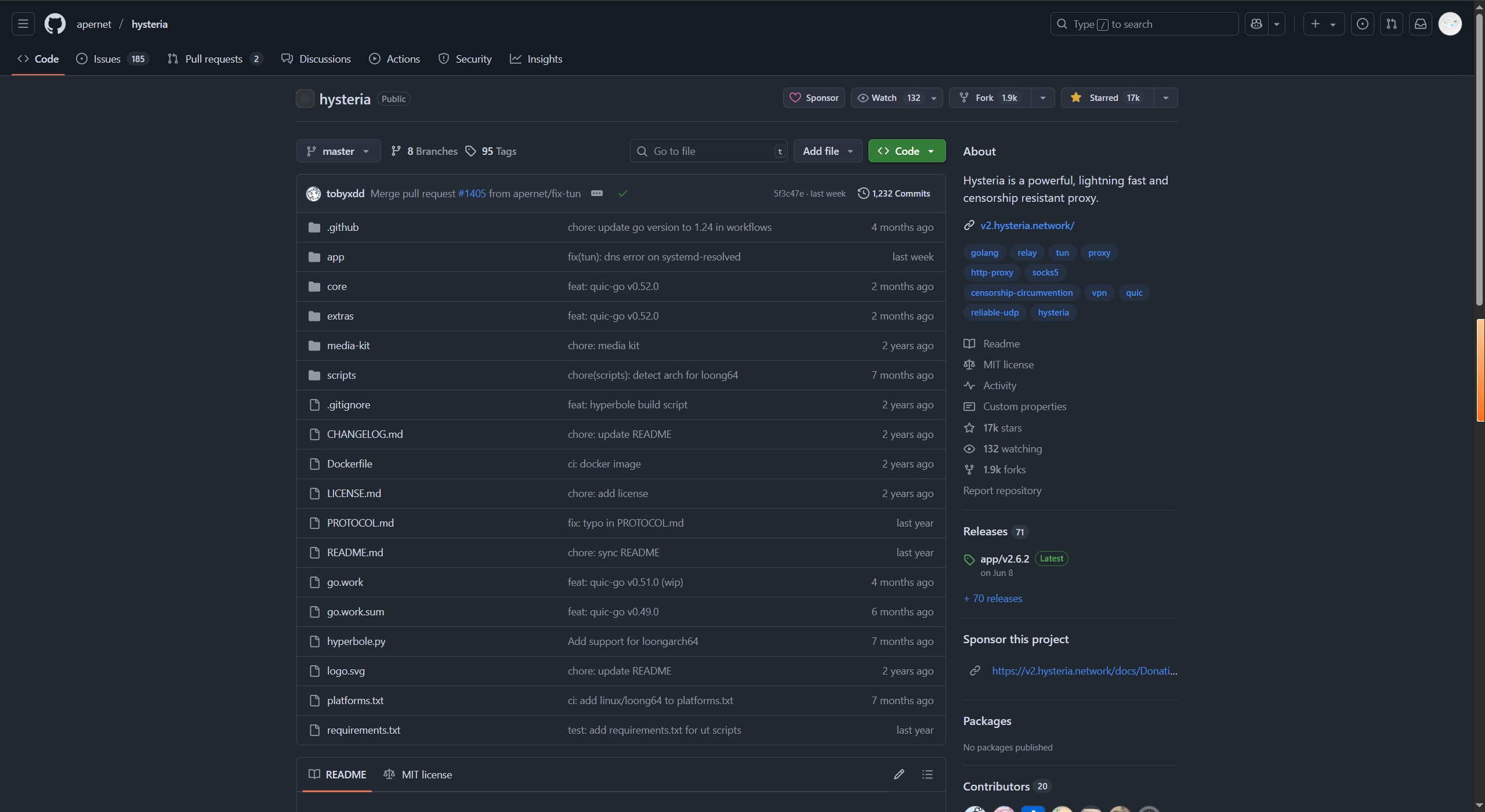Open + 70 releases link
The width and height of the screenshot is (1485, 812).
tap(993, 599)
